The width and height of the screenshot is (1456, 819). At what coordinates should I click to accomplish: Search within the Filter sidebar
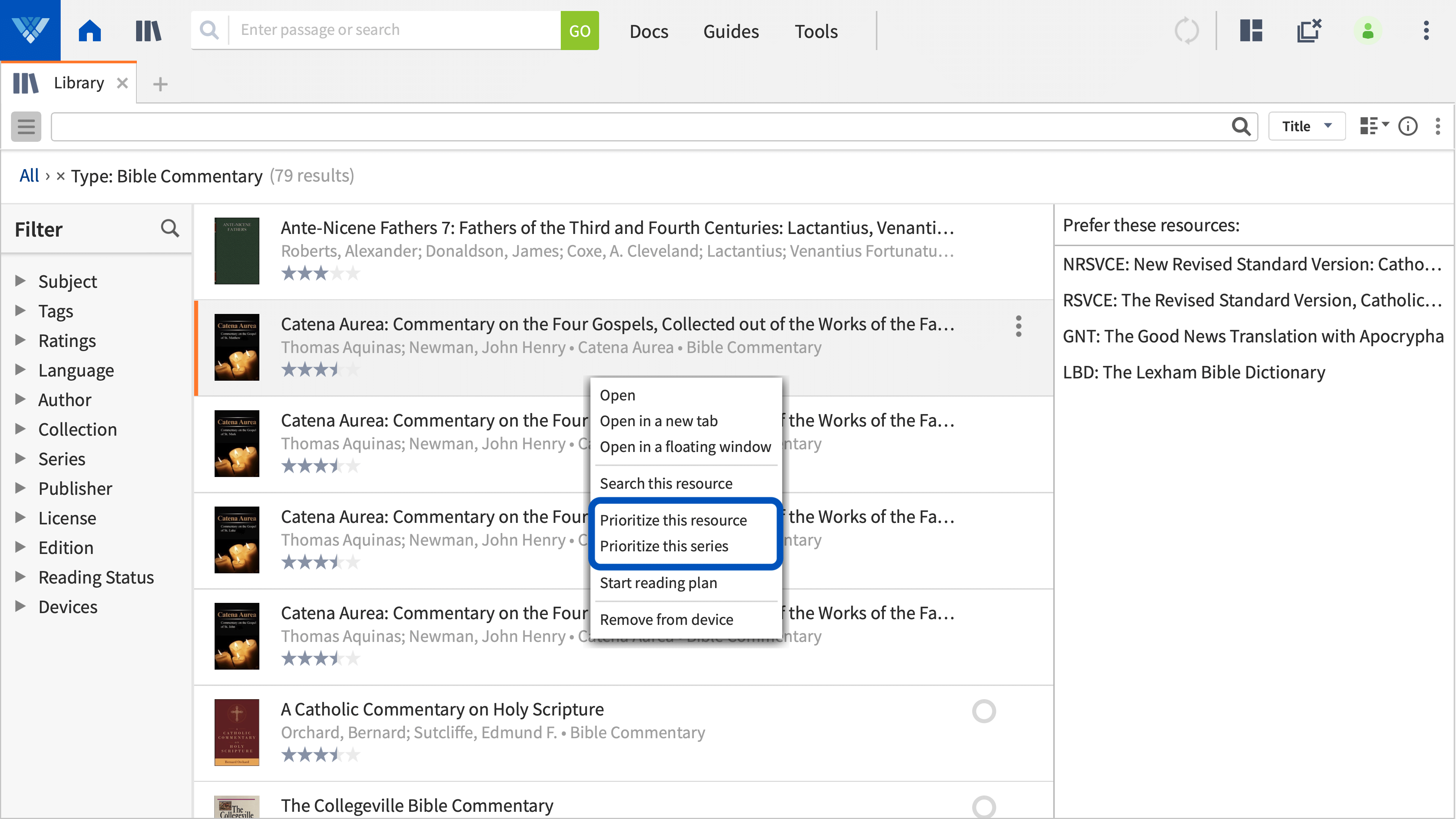tap(170, 228)
